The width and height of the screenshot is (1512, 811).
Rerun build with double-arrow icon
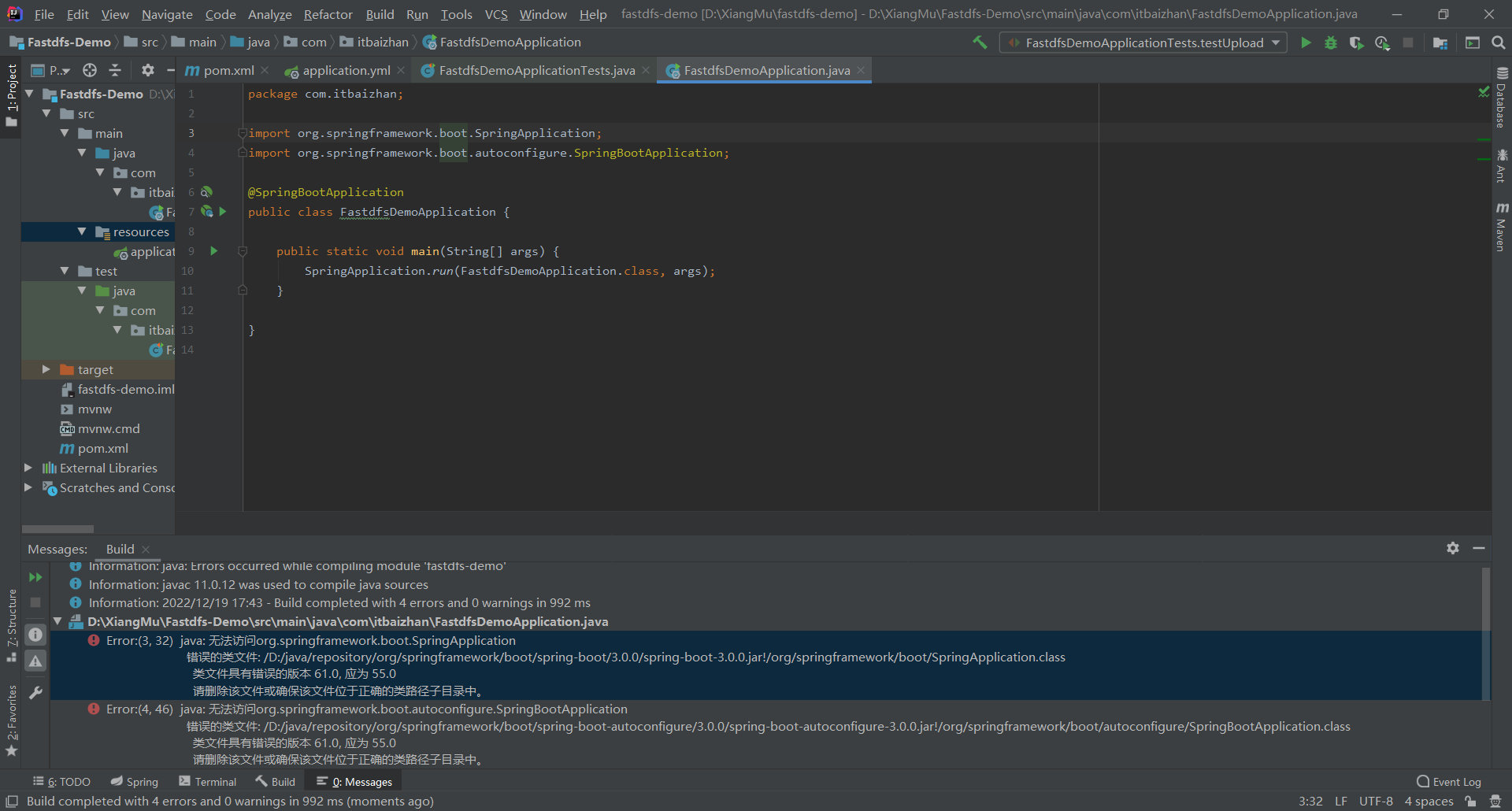click(x=35, y=577)
